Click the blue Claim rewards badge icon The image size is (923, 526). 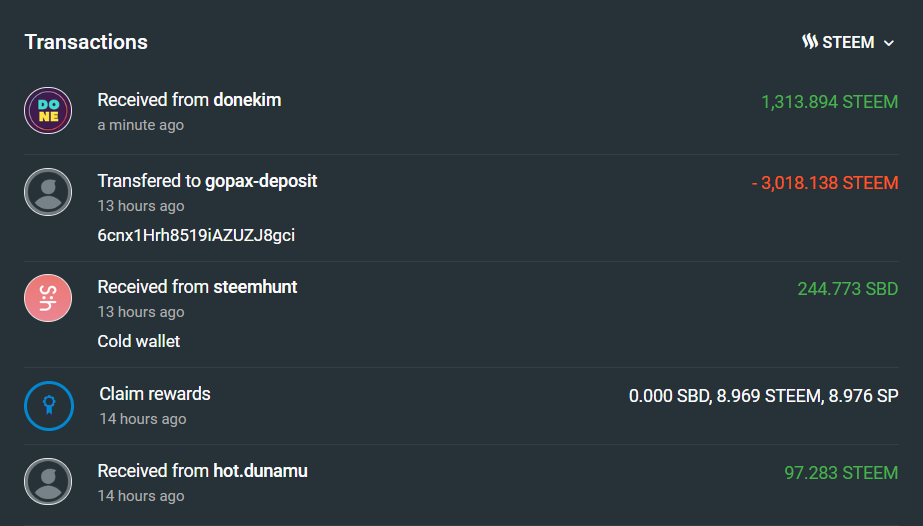click(x=48, y=405)
